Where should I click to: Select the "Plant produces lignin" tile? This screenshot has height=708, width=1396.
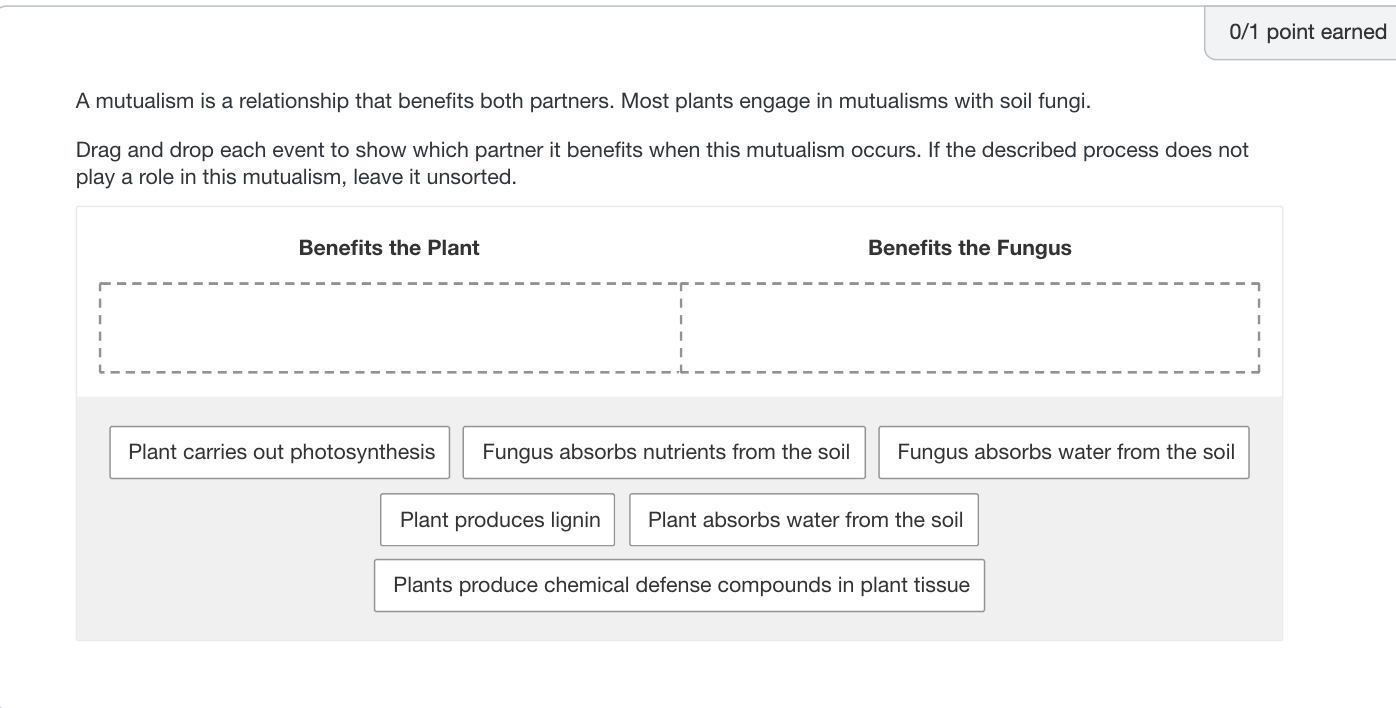coord(497,519)
